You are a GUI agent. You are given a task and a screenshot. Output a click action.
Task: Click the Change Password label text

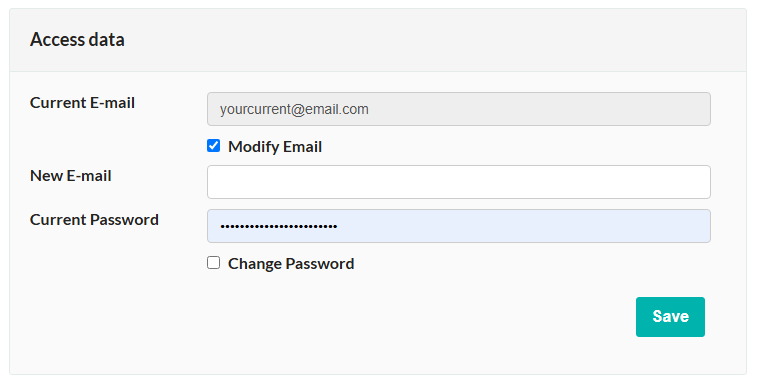coord(291,263)
